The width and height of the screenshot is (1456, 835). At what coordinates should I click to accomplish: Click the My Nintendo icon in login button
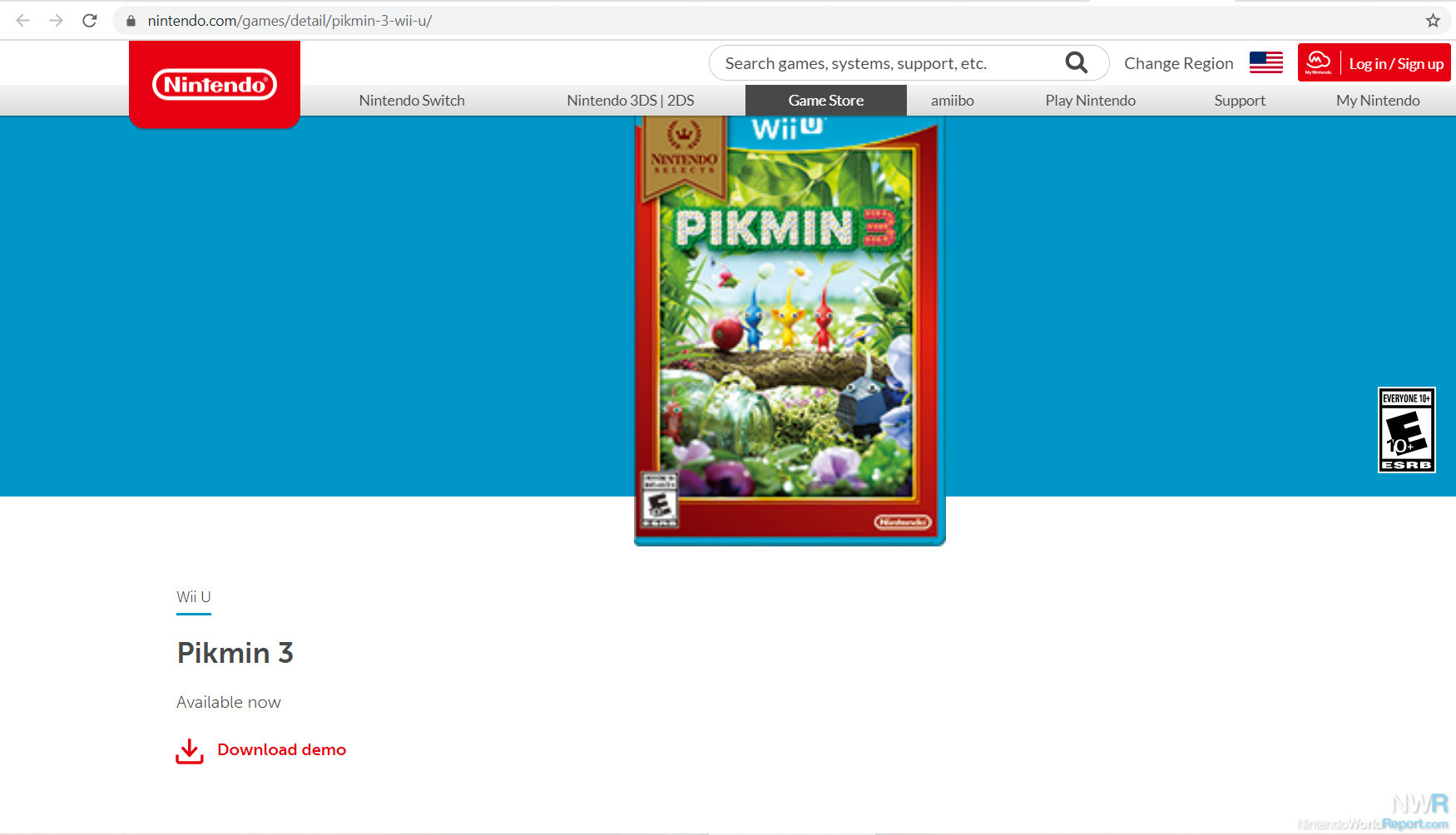pyautogui.click(x=1319, y=62)
